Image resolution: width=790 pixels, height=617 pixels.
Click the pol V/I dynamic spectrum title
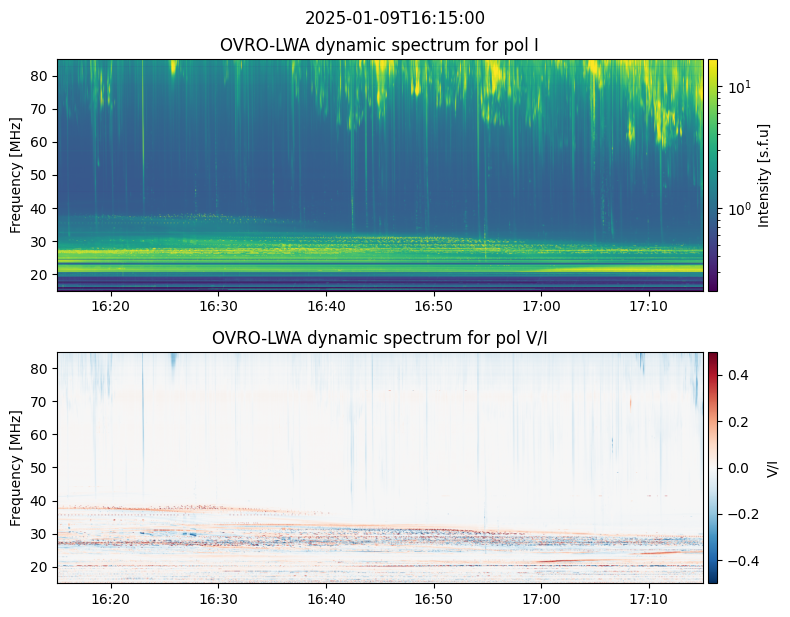381,338
